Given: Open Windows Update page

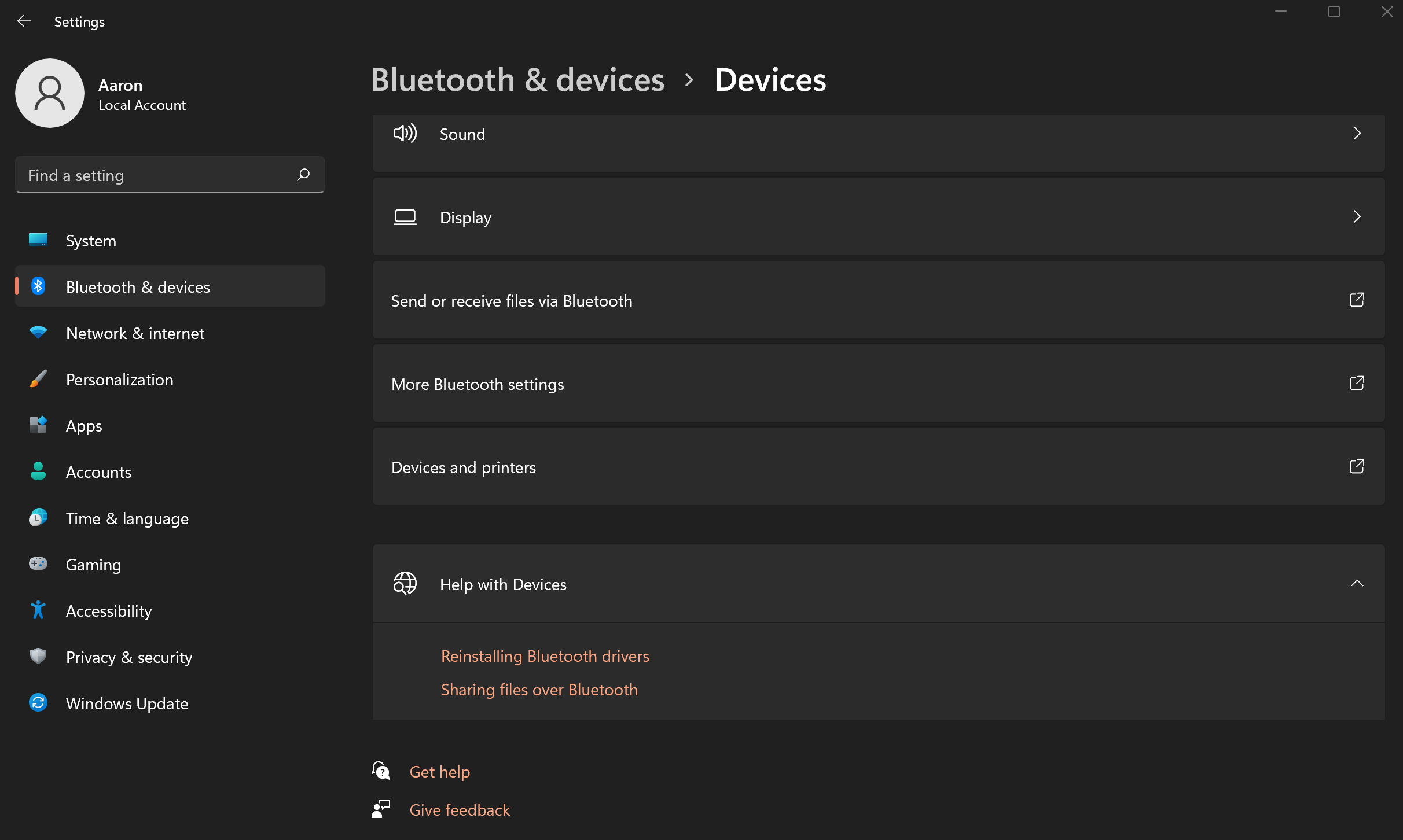Looking at the screenshot, I should click(170, 703).
